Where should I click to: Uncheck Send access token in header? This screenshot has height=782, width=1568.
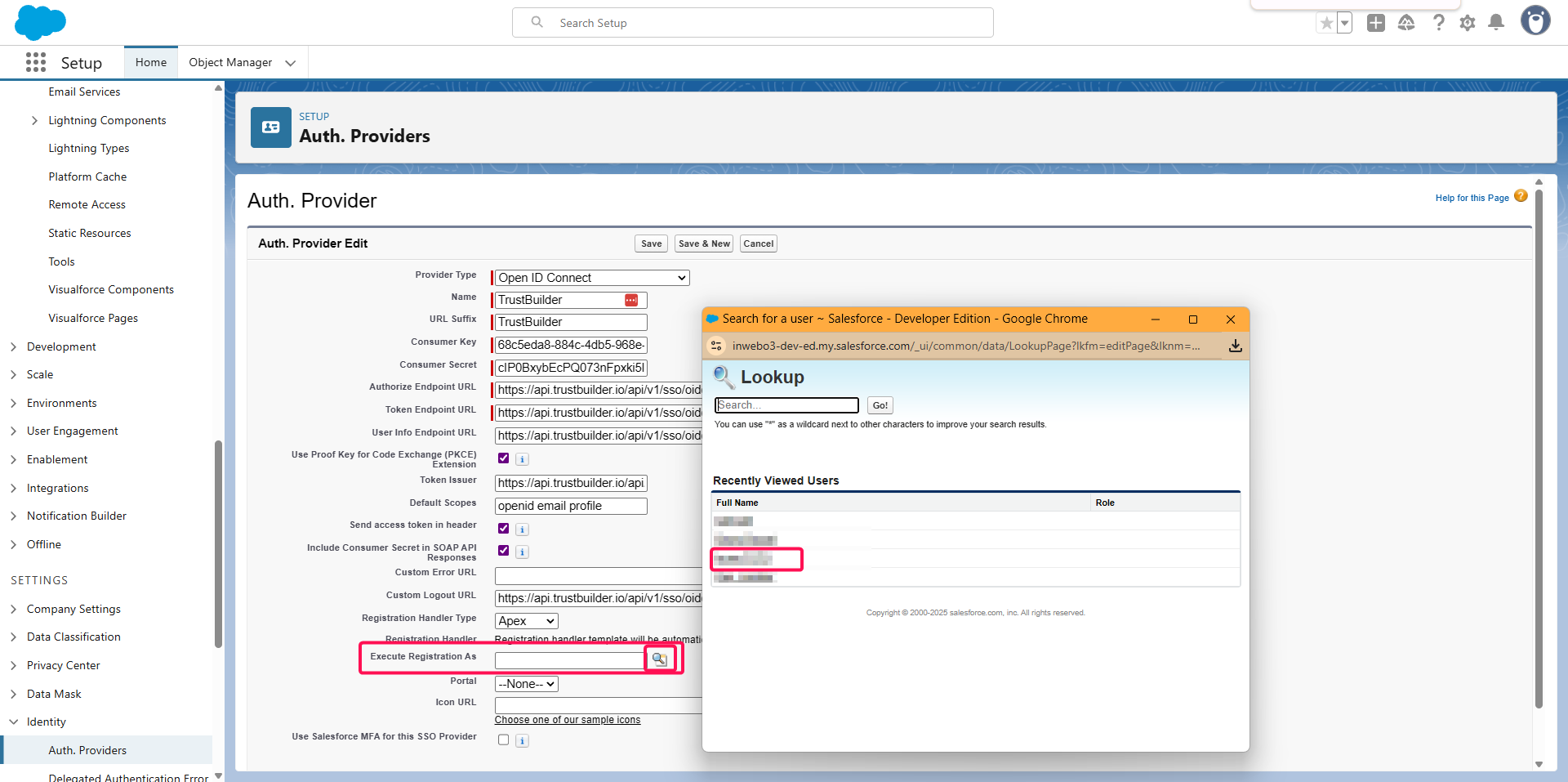[x=503, y=529]
